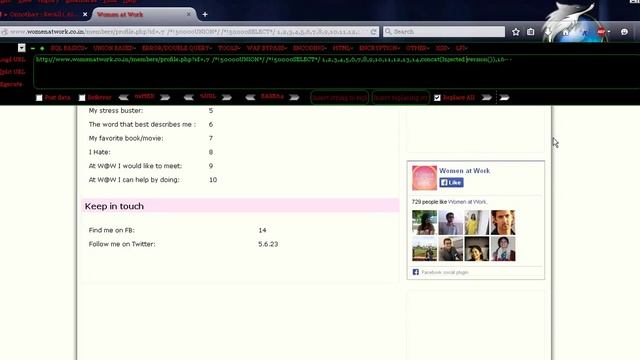Open the SQL BASICS menu
The height and width of the screenshot is (360, 640).
pos(69,48)
